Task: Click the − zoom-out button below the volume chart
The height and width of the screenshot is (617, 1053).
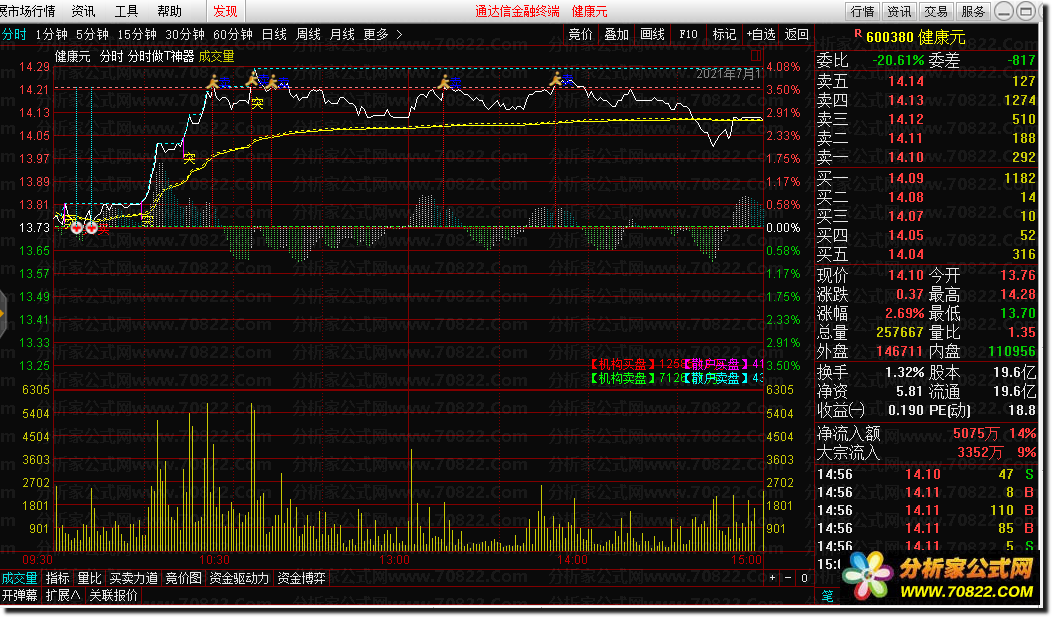Action: pyautogui.click(x=788, y=577)
